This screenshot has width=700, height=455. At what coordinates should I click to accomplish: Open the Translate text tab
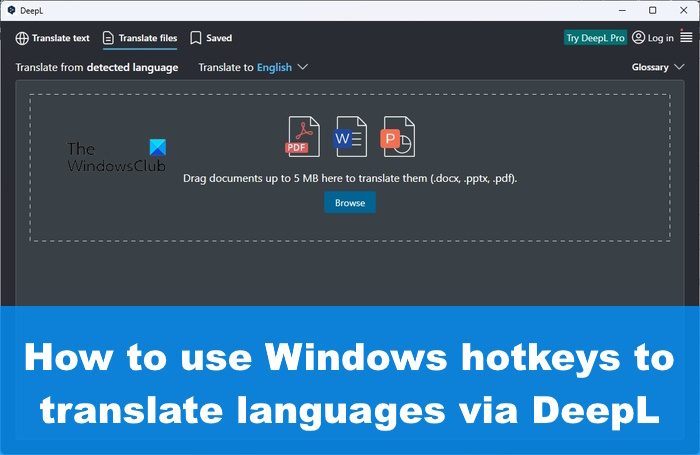click(53, 38)
